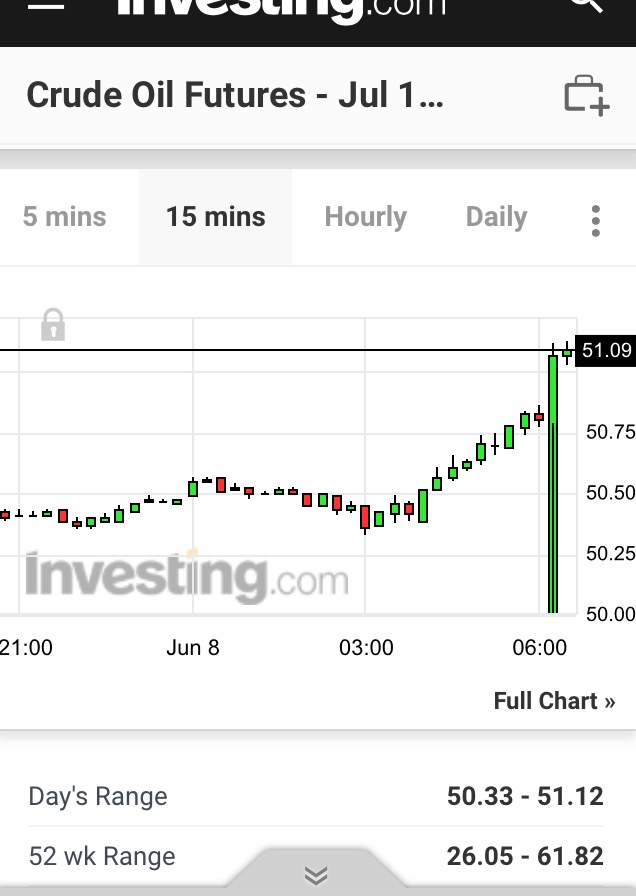
Task: Expand the bottom double-chevron panel handle
Action: (x=316, y=876)
